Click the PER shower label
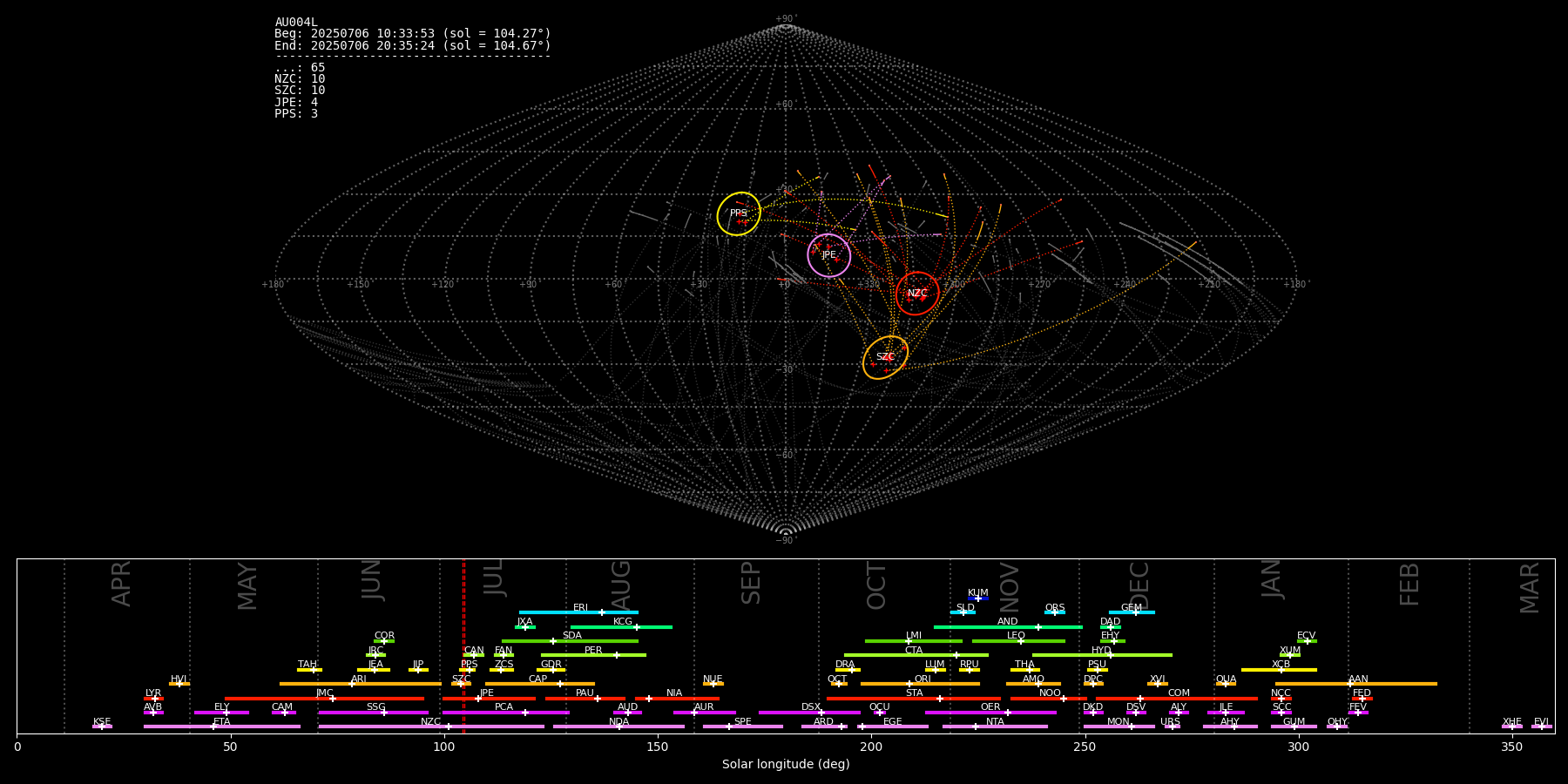 tap(593, 651)
